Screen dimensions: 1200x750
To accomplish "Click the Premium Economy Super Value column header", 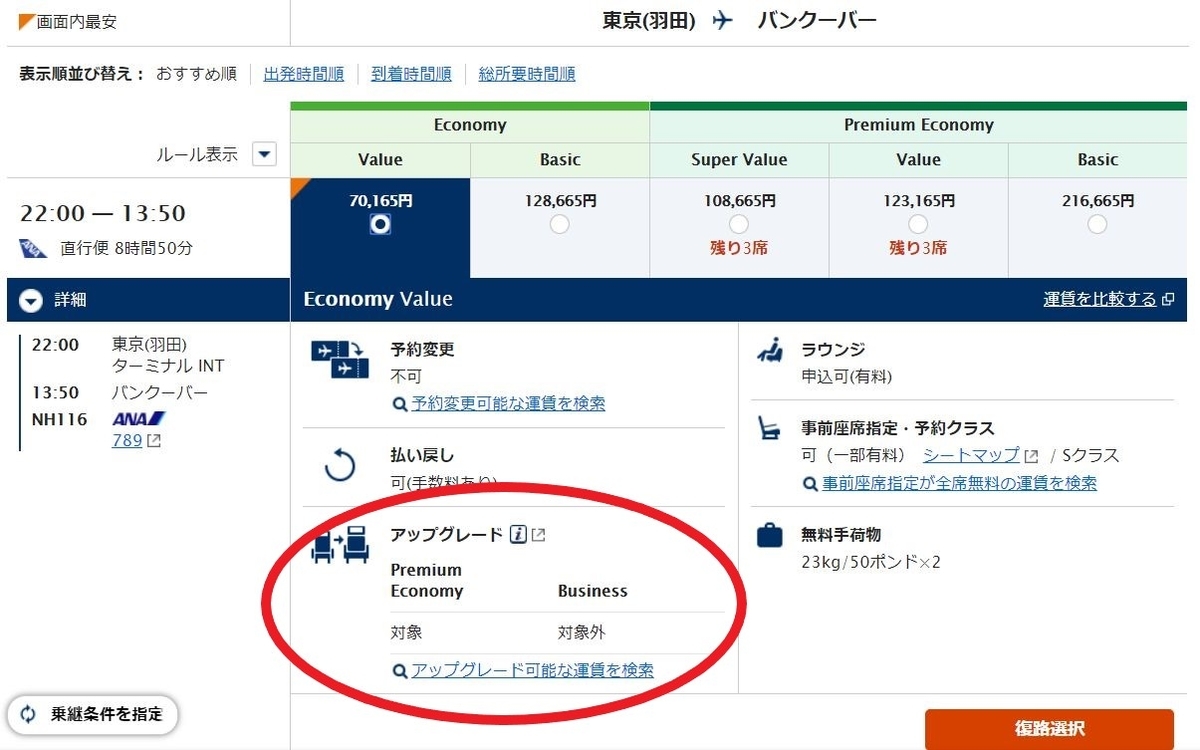I will pos(739,160).
